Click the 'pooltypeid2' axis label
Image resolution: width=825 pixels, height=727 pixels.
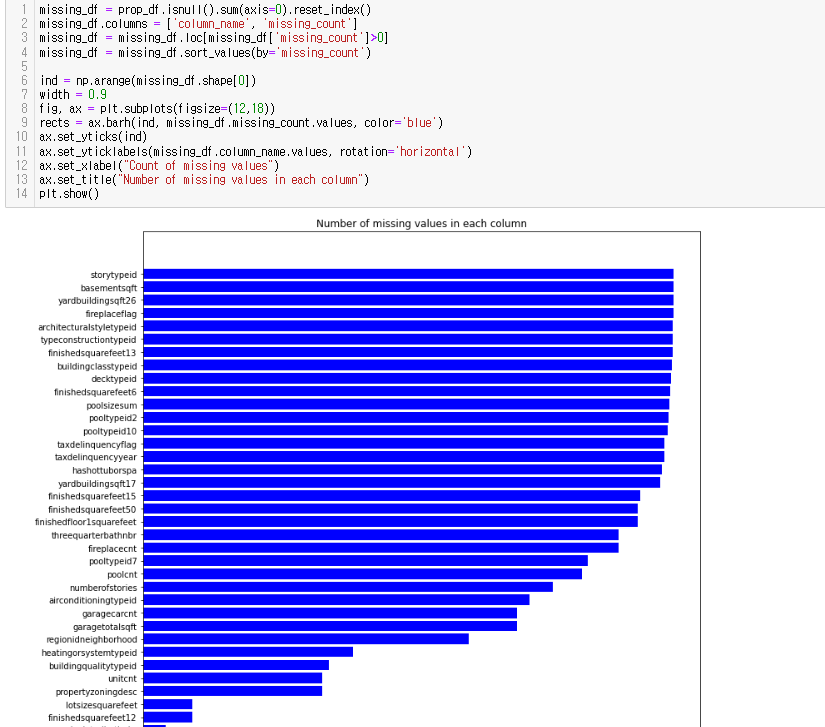[x=113, y=418]
